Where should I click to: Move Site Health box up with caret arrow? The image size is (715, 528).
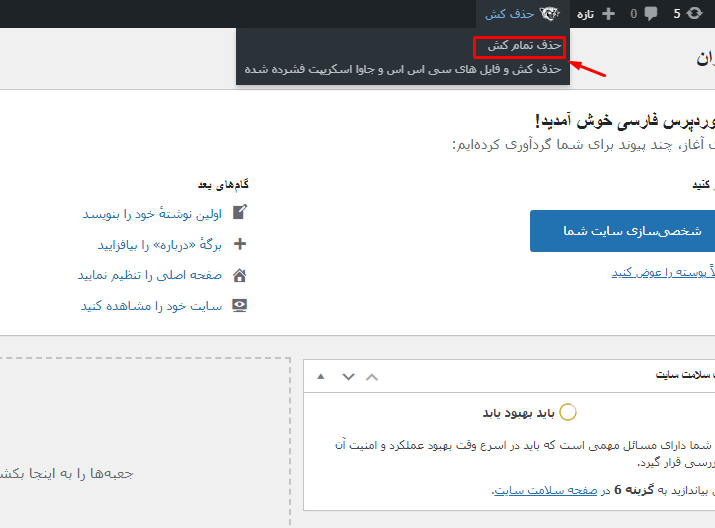point(372,377)
